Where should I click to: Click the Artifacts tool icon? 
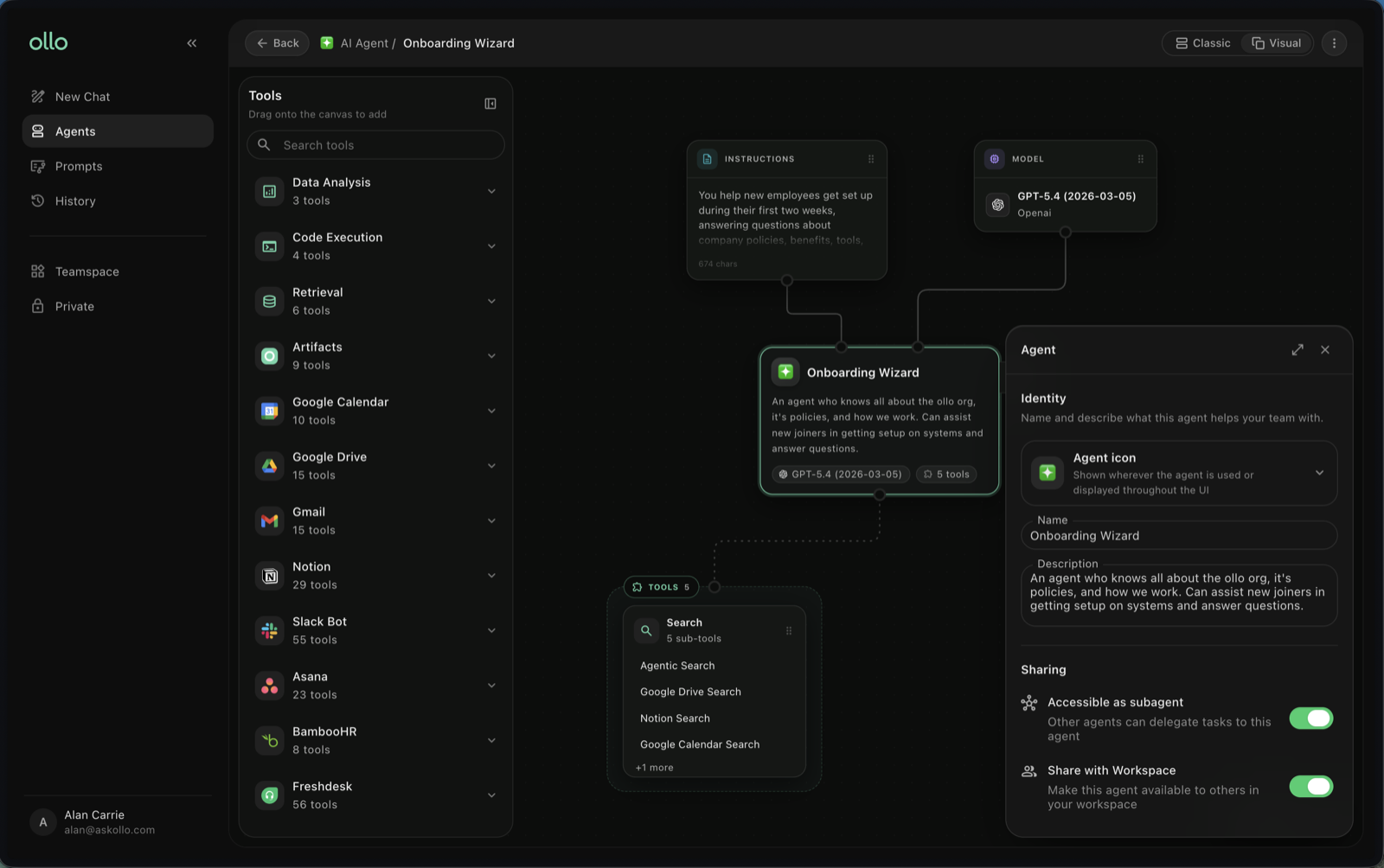point(270,356)
